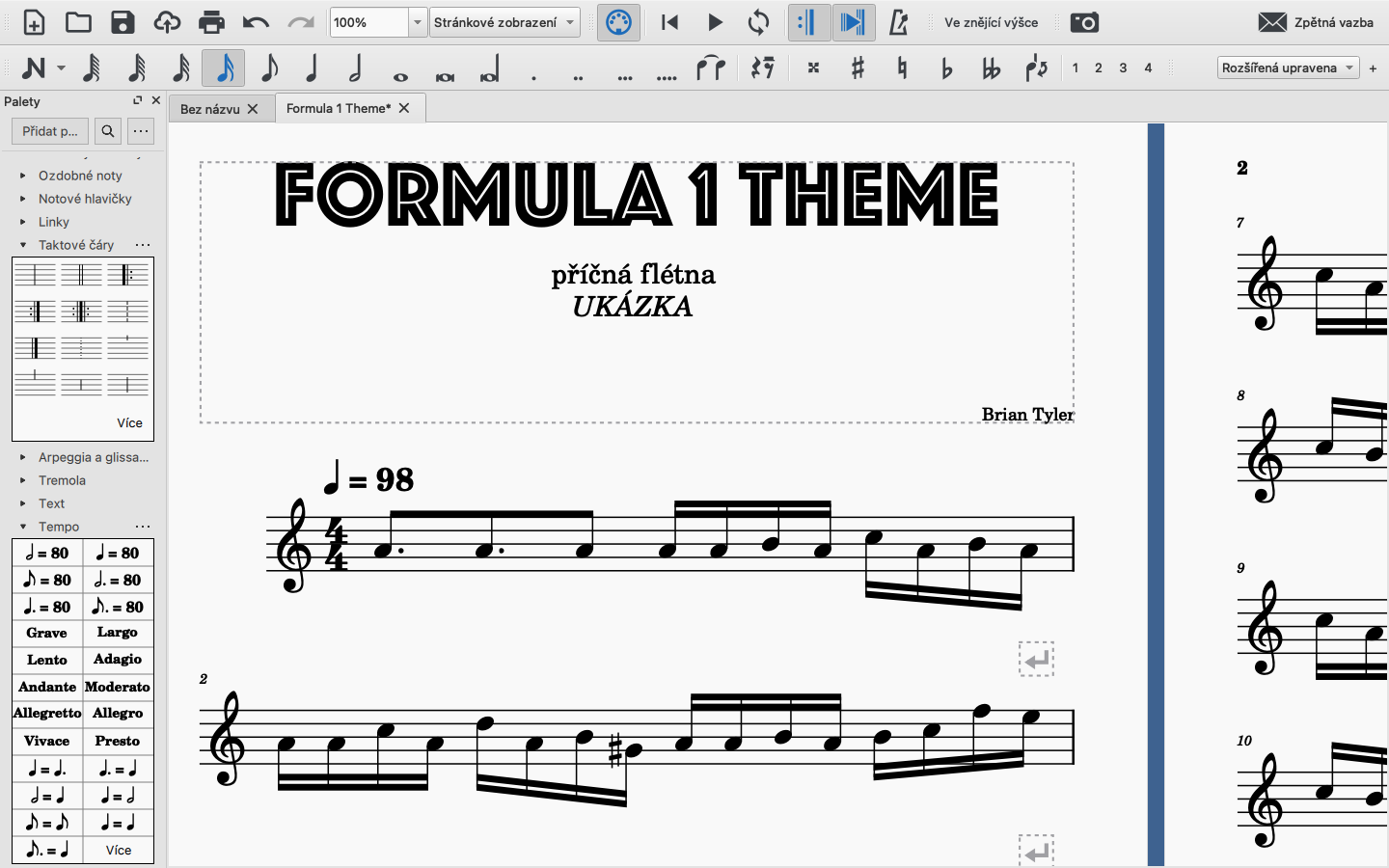The image size is (1389, 868).
Task: Click the Print icon in toolbar
Action: [211, 22]
